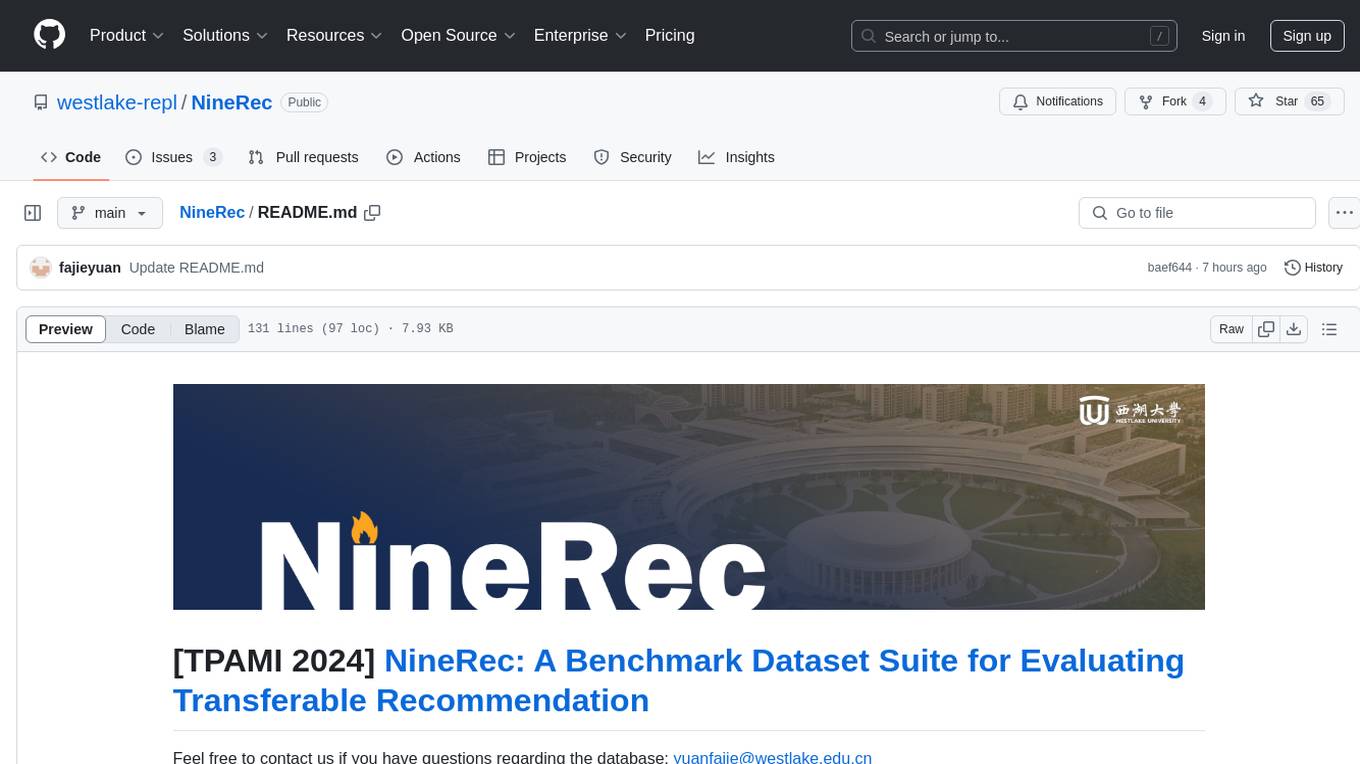Click the Notifications button
This screenshot has width=1360, height=764.
[1058, 102]
